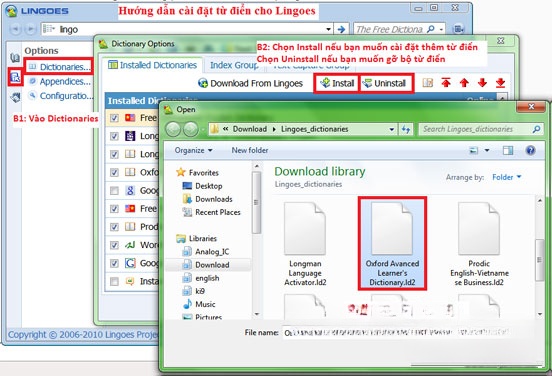
Task: Select Longman Language Activator.ld2 file
Action: [305, 244]
